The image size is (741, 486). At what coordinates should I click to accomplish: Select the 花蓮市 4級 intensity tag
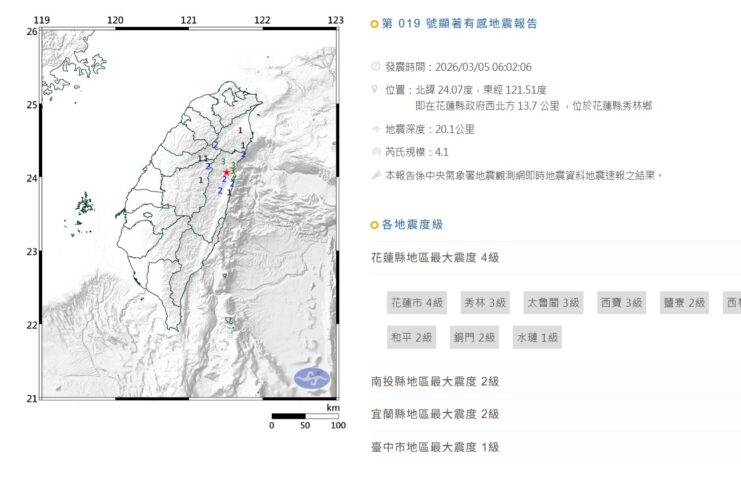coord(416,303)
